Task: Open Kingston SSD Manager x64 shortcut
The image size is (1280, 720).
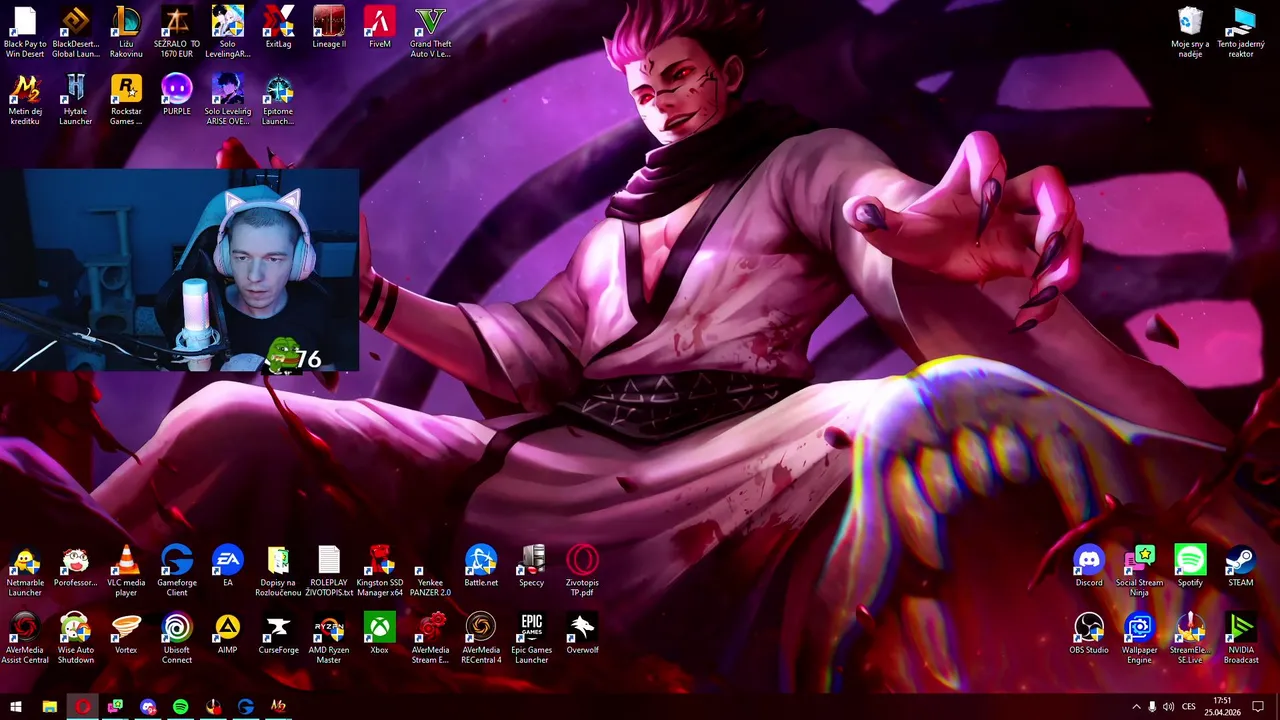Action: click(x=380, y=571)
